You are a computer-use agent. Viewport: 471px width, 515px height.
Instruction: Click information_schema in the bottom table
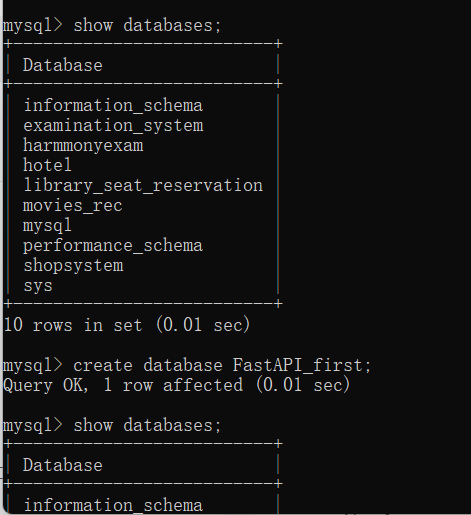pos(113,505)
